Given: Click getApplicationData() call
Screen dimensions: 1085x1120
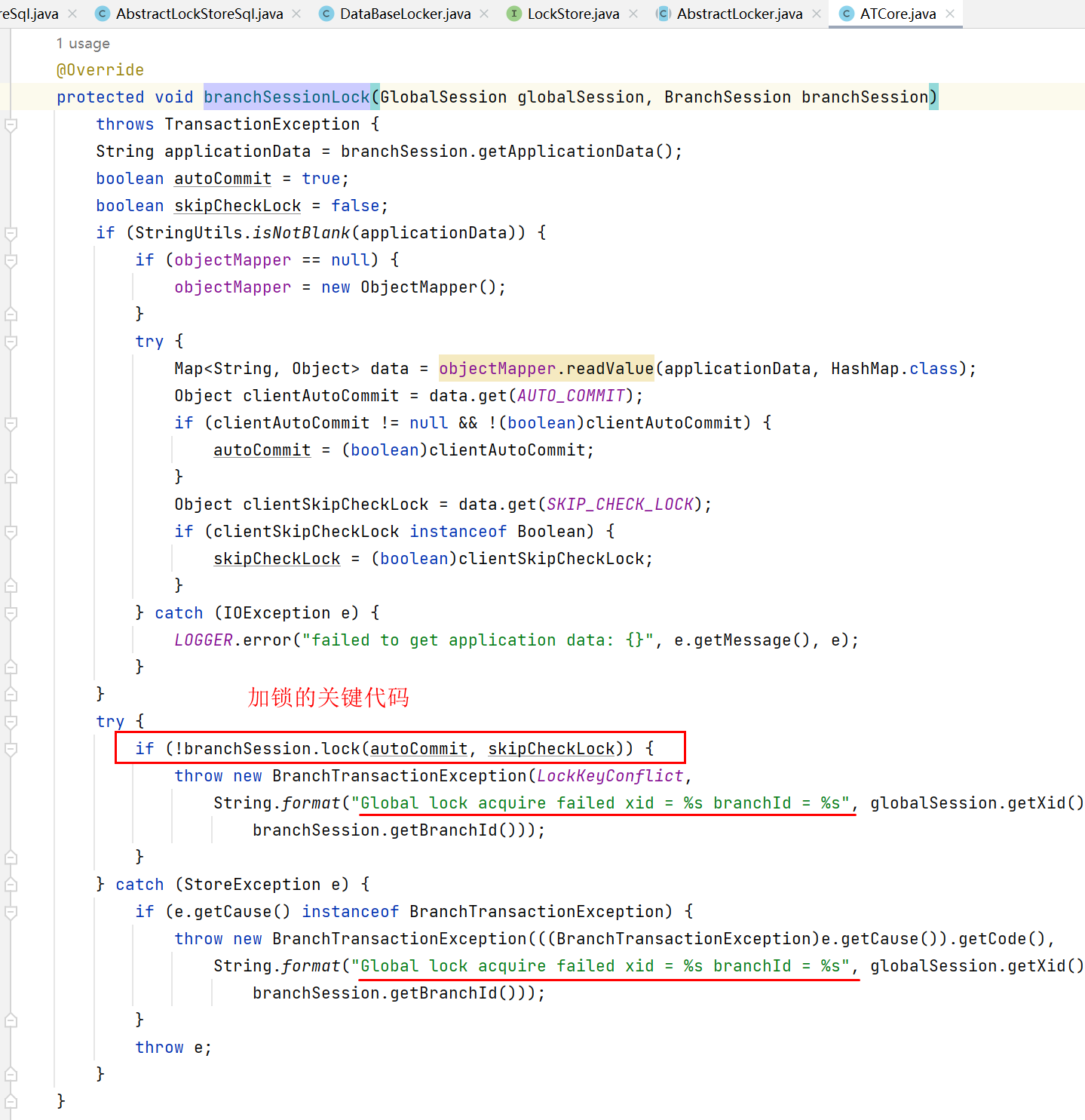Looking at the screenshot, I should (x=575, y=152).
